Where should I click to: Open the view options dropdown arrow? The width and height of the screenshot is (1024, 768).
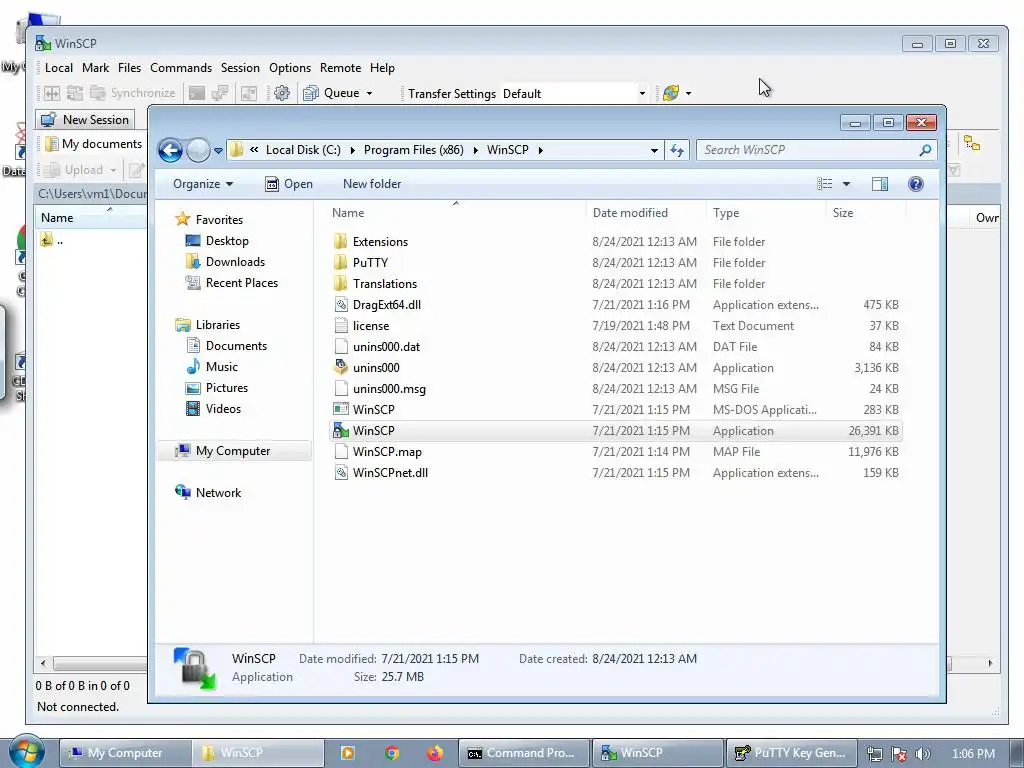tap(846, 184)
